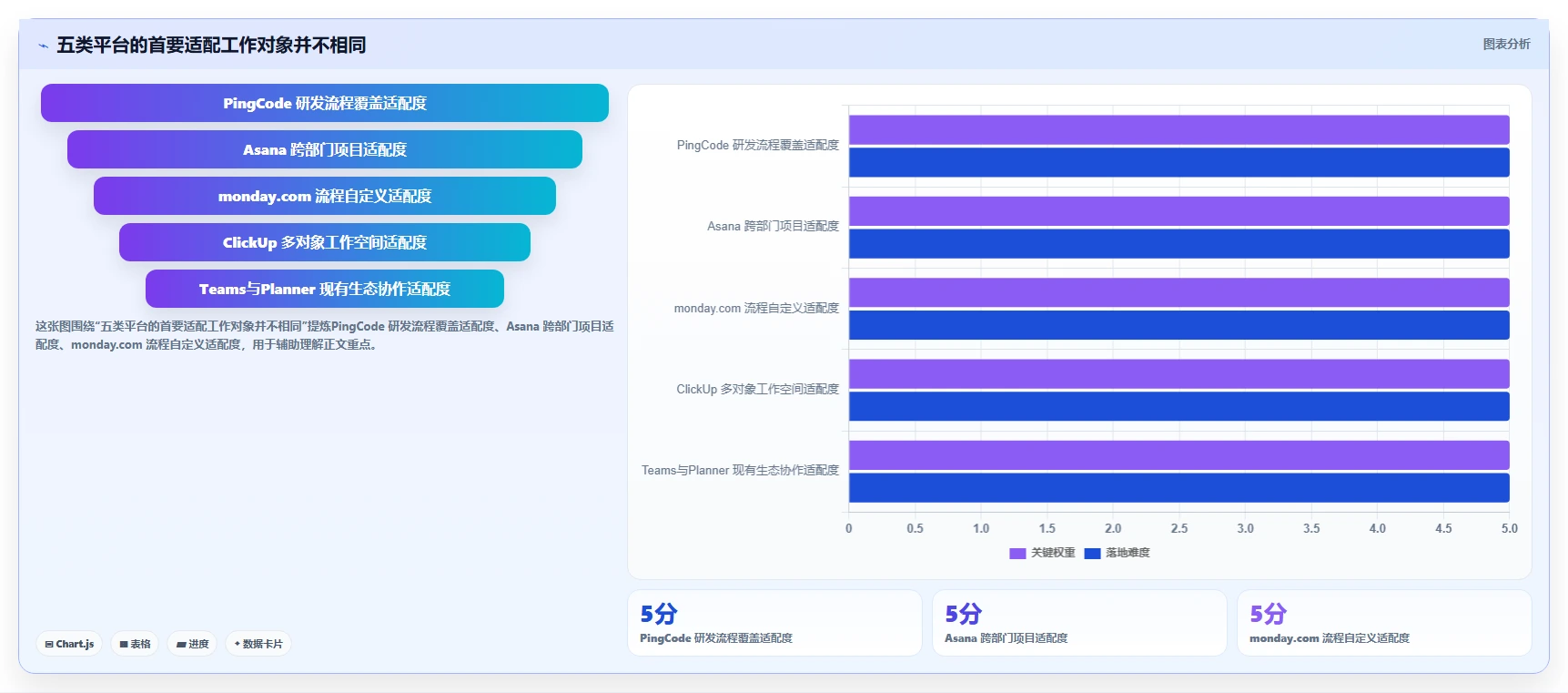This screenshot has height=693, width=1568.
Task: Click the blue bar for ClickUp 多对象工作空间适配度
Action: click(x=1179, y=406)
